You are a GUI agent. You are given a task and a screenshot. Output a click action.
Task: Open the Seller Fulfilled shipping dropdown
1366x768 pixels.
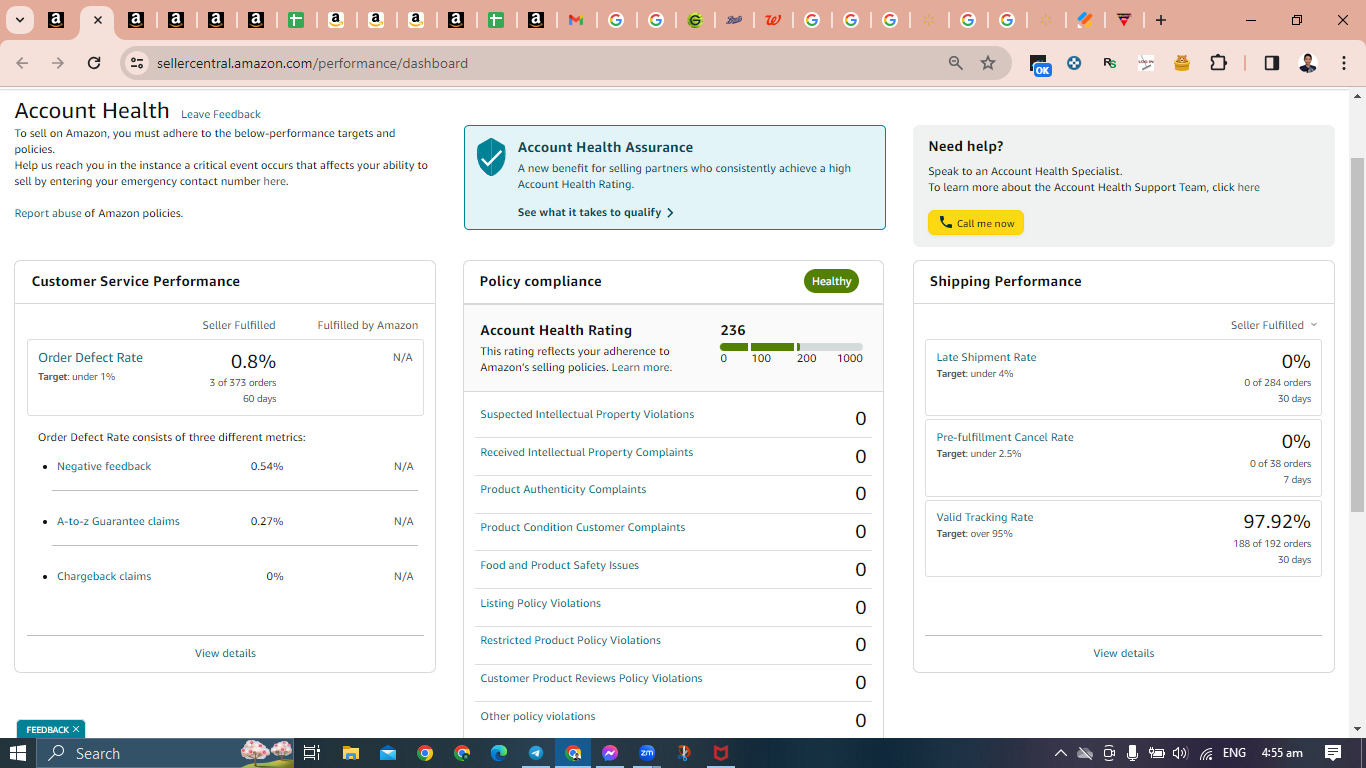1274,325
